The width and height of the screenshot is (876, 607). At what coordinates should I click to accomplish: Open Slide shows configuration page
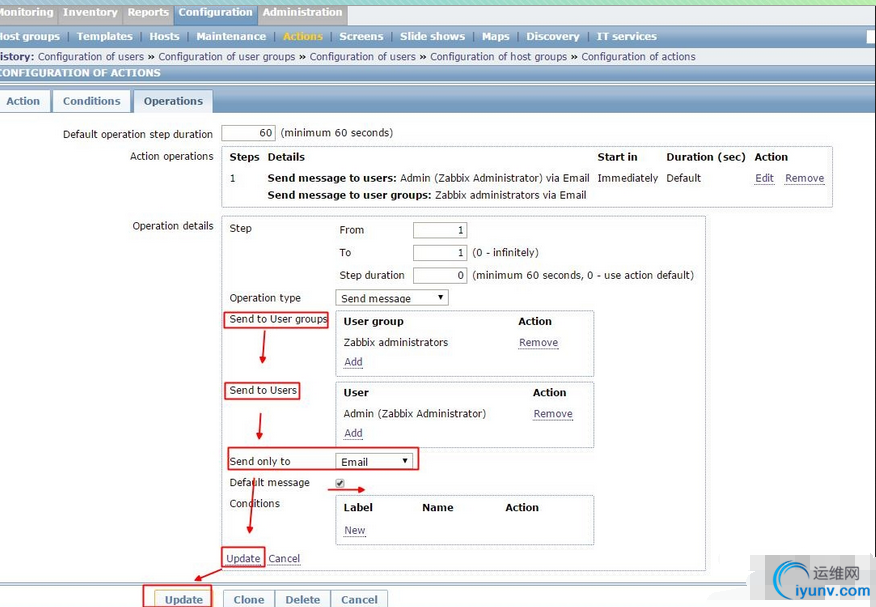point(432,36)
